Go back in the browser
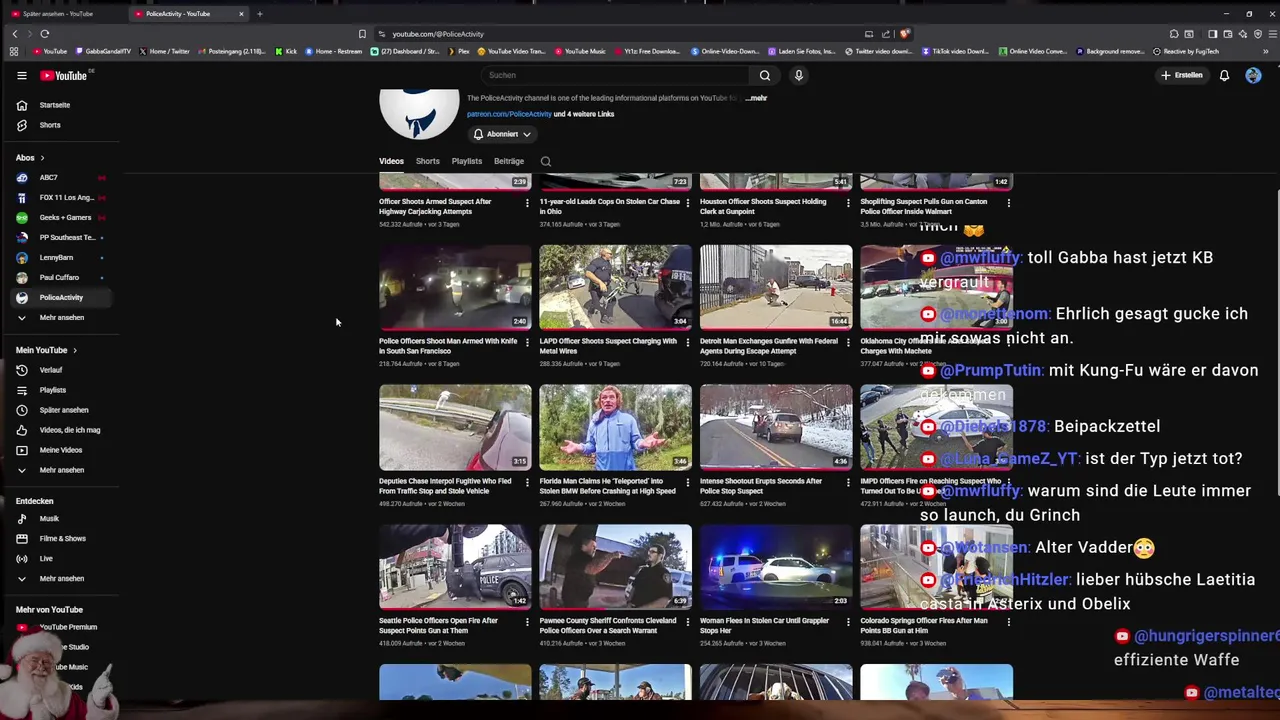 point(14,34)
